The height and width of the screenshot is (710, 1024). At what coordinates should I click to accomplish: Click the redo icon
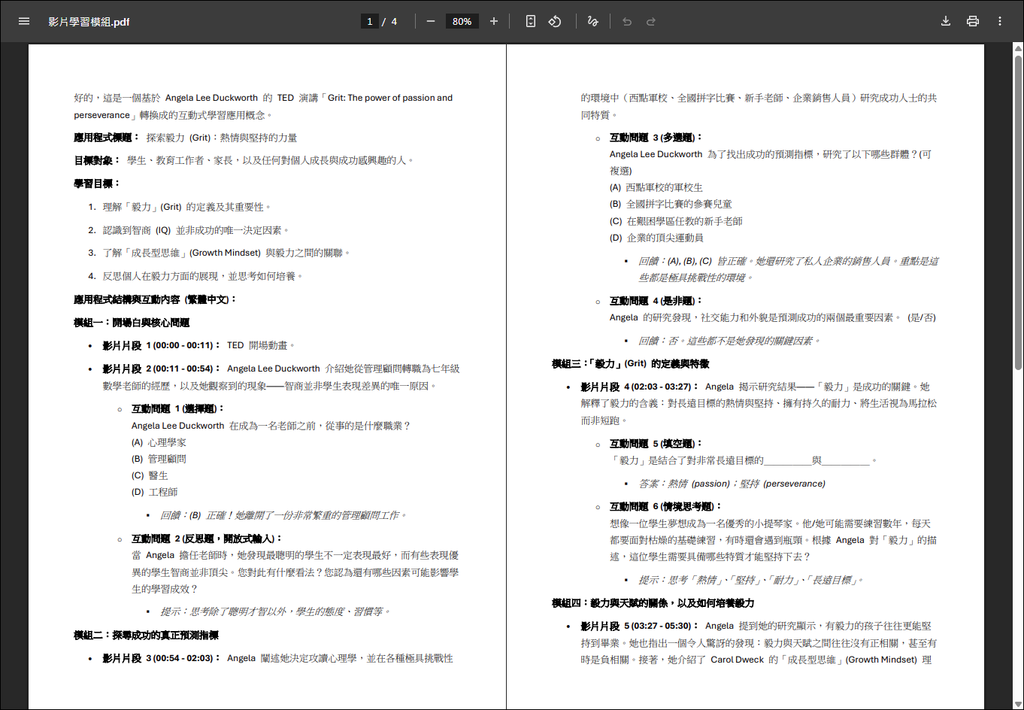pyautogui.click(x=649, y=21)
